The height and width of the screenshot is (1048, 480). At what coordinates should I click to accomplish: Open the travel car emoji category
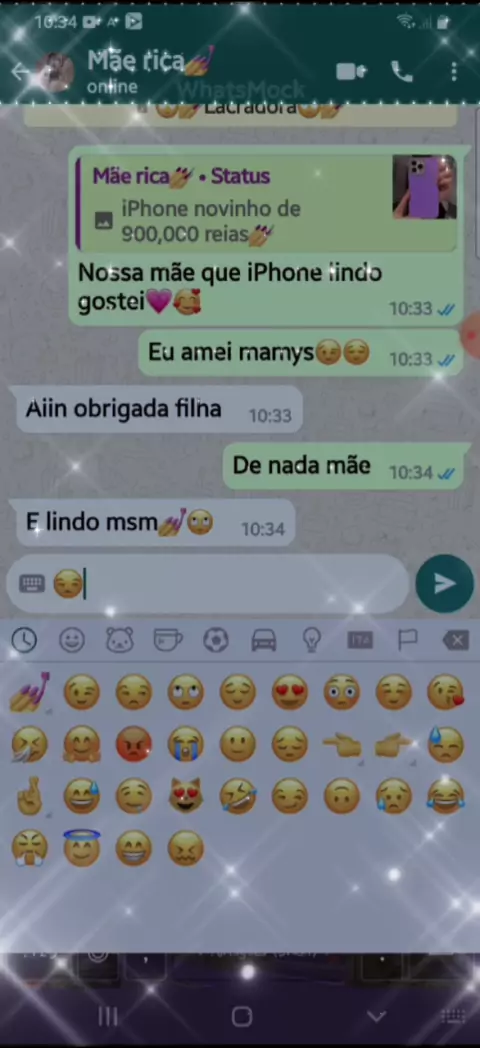[x=263, y=640]
